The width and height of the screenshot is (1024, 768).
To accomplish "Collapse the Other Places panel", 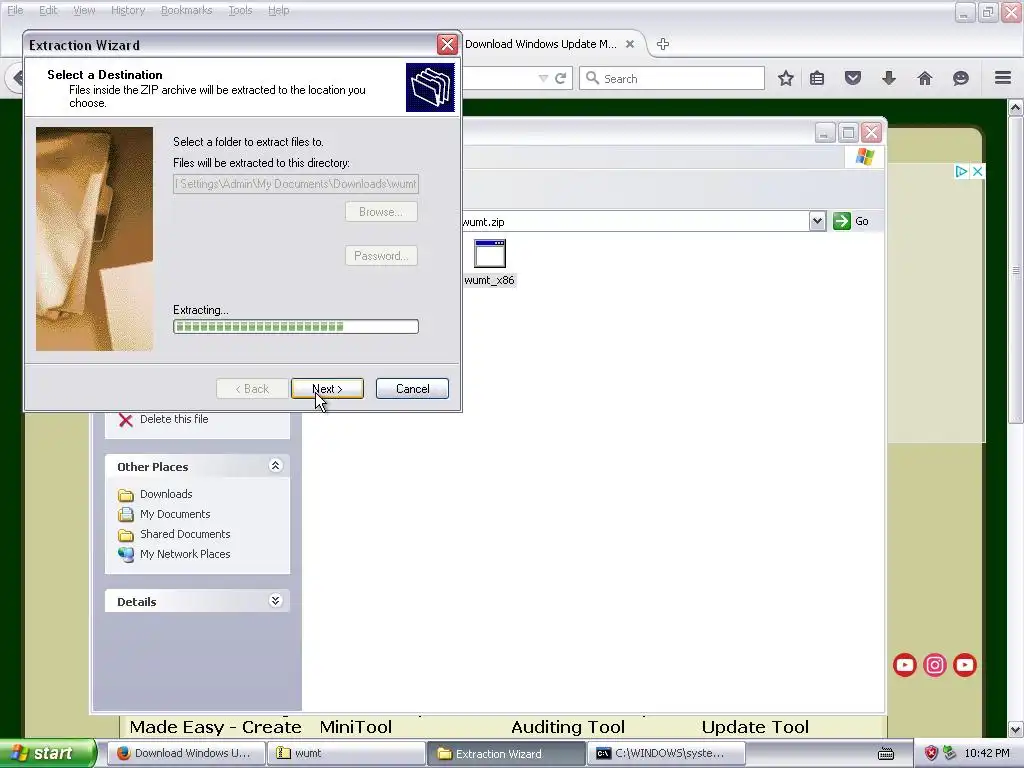I will pyautogui.click(x=275, y=466).
